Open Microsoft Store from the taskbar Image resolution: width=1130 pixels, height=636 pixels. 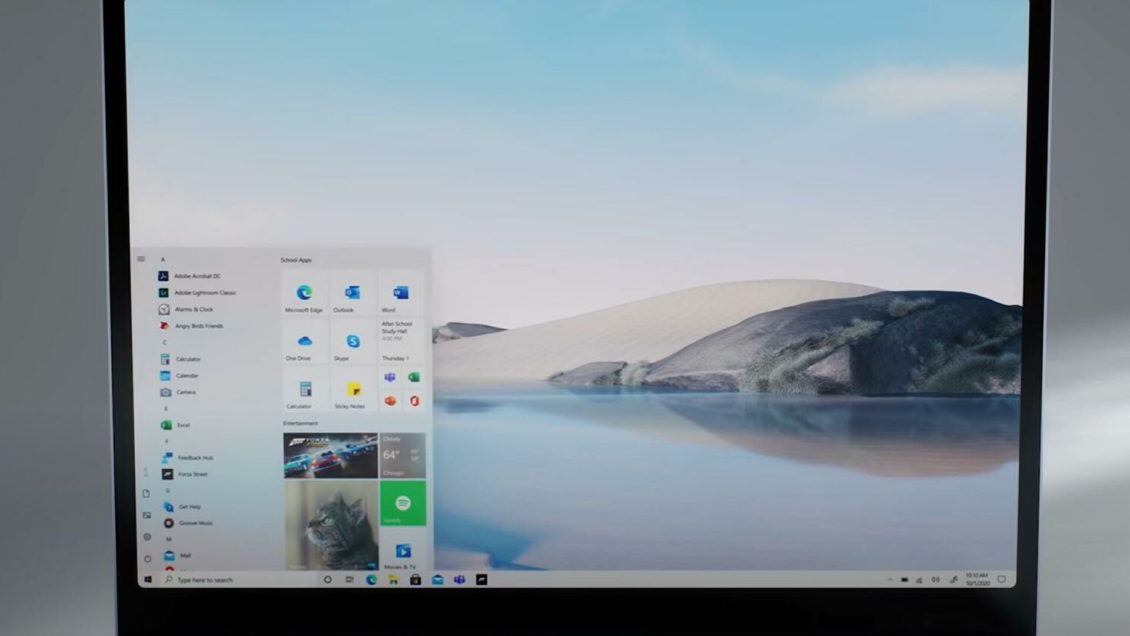[x=415, y=580]
